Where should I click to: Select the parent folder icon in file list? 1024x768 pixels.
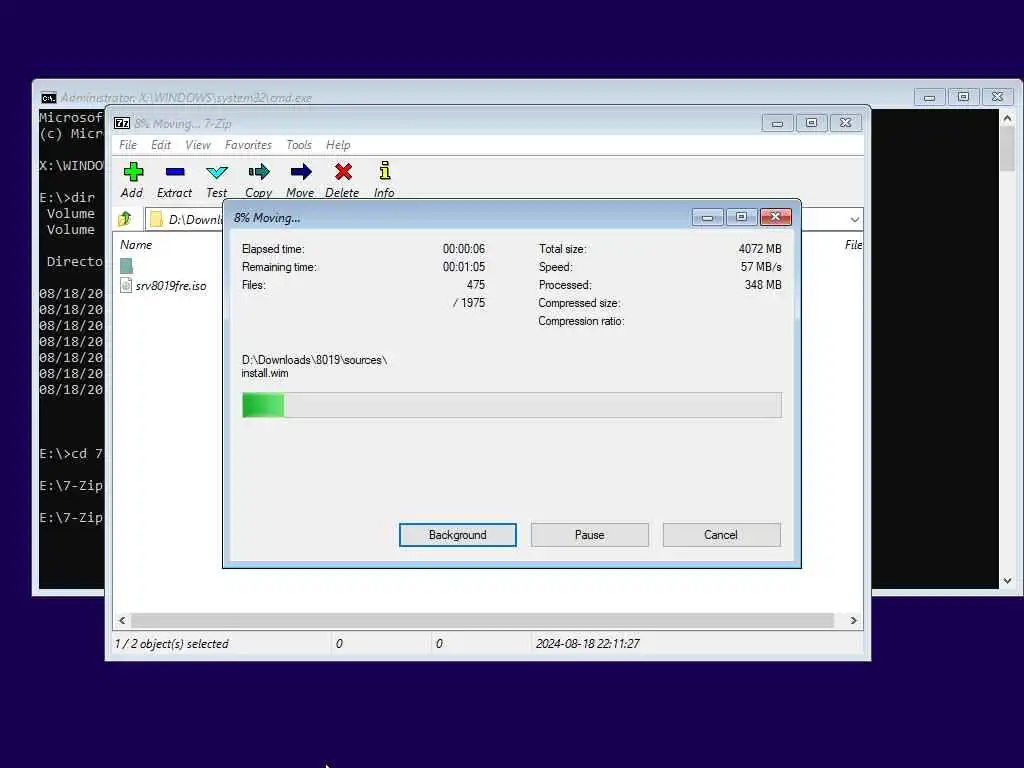point(127,265)
